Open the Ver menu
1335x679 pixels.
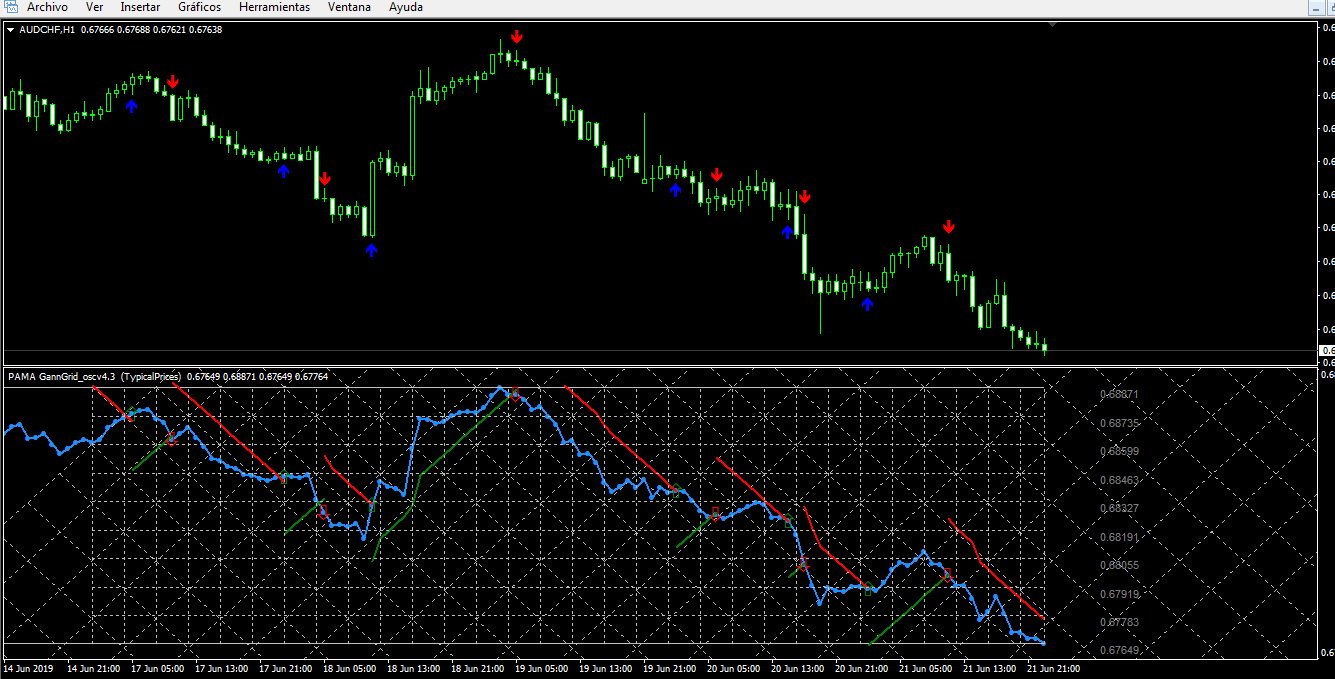coord(95,7)
